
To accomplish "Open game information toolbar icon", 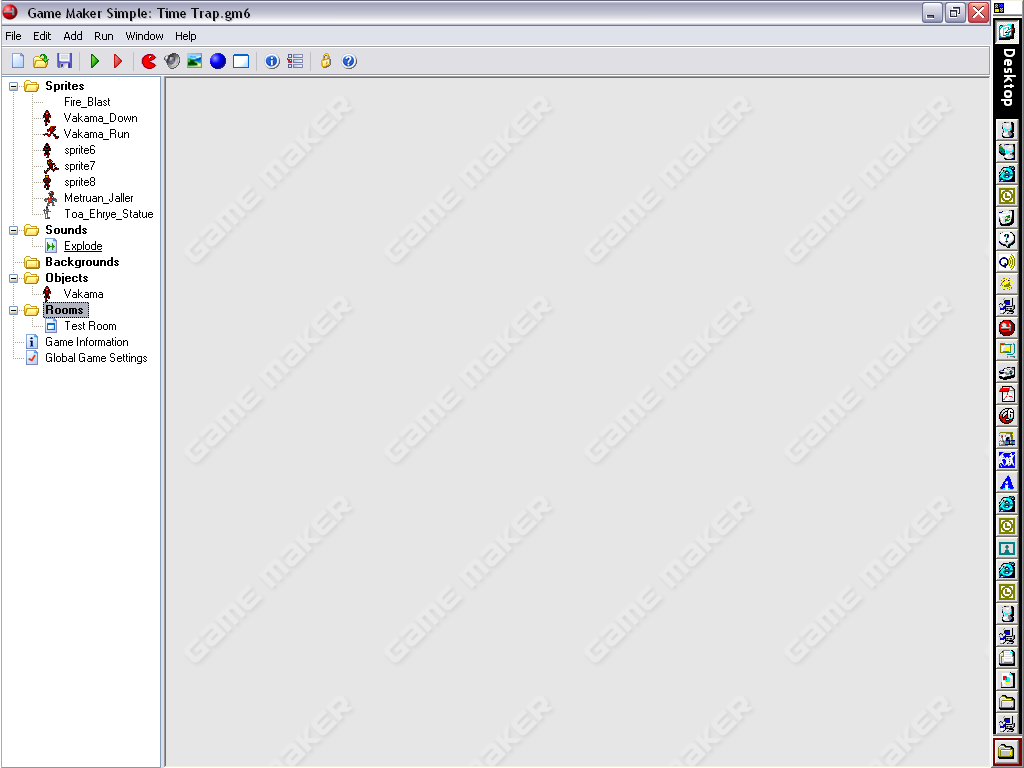I will [272, 61].
